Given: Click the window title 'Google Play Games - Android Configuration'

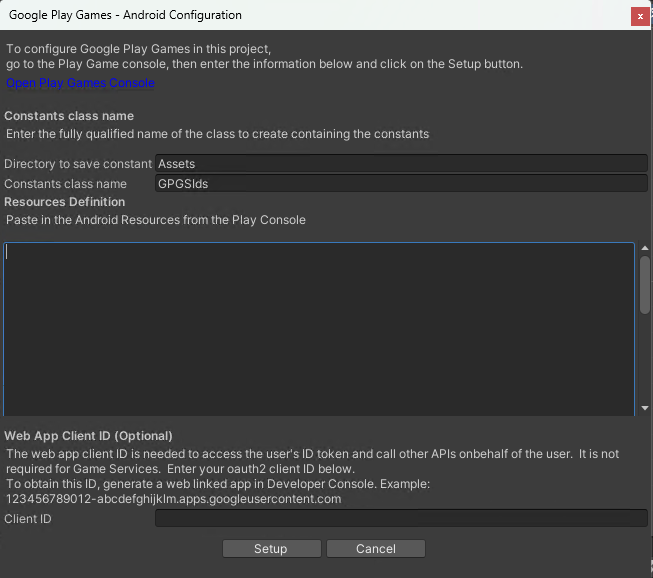Looking at the screenshot, I should pos(125,15).
